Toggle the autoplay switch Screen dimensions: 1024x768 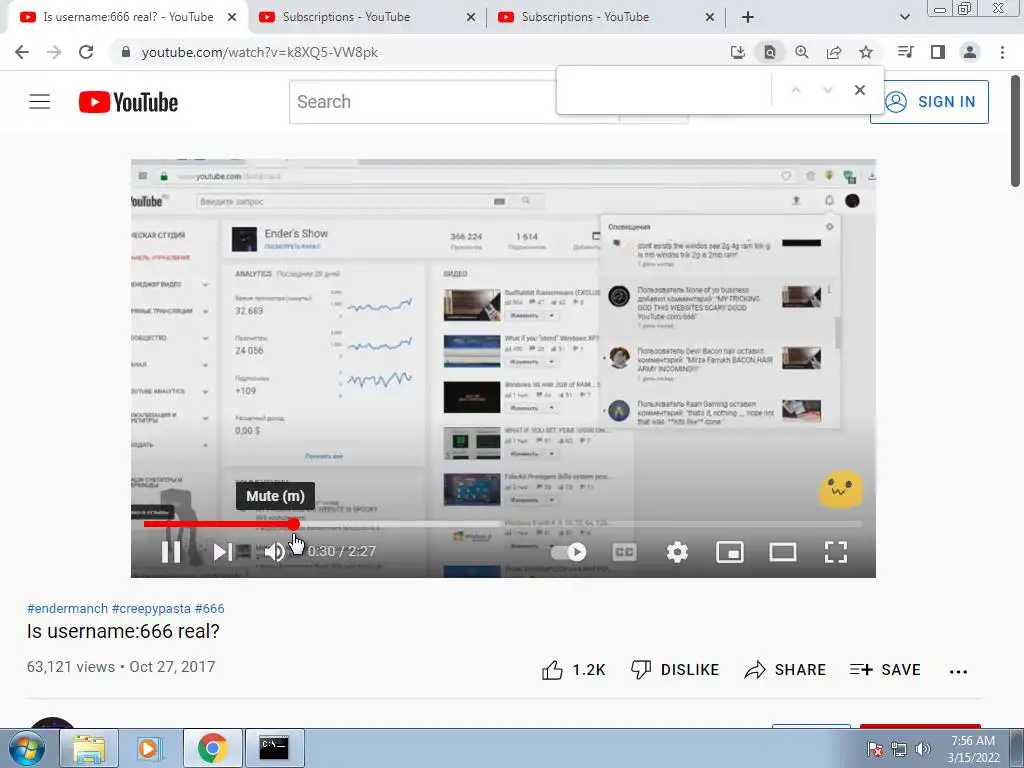(569, 552)
